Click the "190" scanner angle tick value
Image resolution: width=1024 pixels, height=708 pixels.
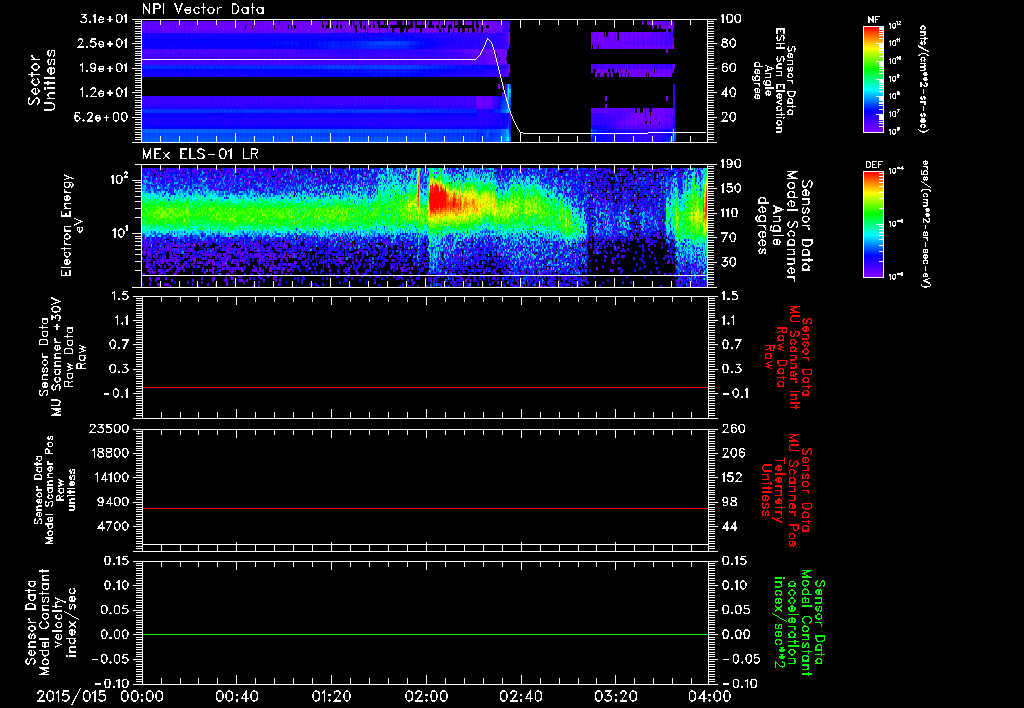coord(731,164)
